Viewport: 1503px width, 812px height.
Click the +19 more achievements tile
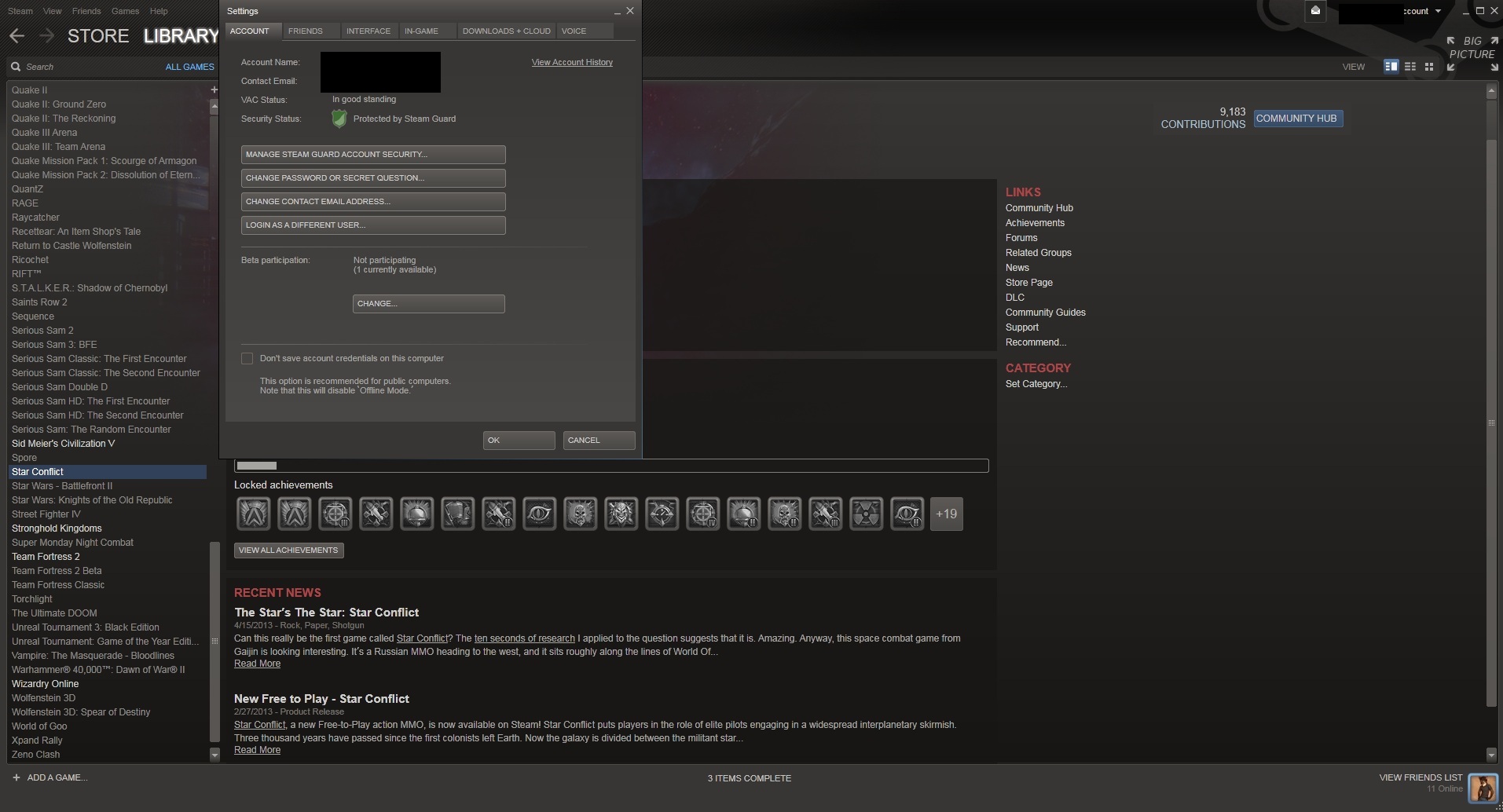coord(946,514)
